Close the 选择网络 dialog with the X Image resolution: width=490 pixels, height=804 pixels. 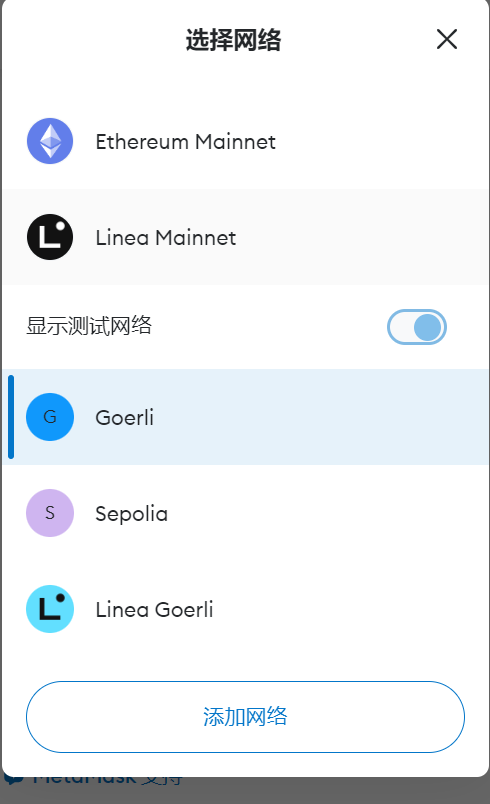click(446, 39)
